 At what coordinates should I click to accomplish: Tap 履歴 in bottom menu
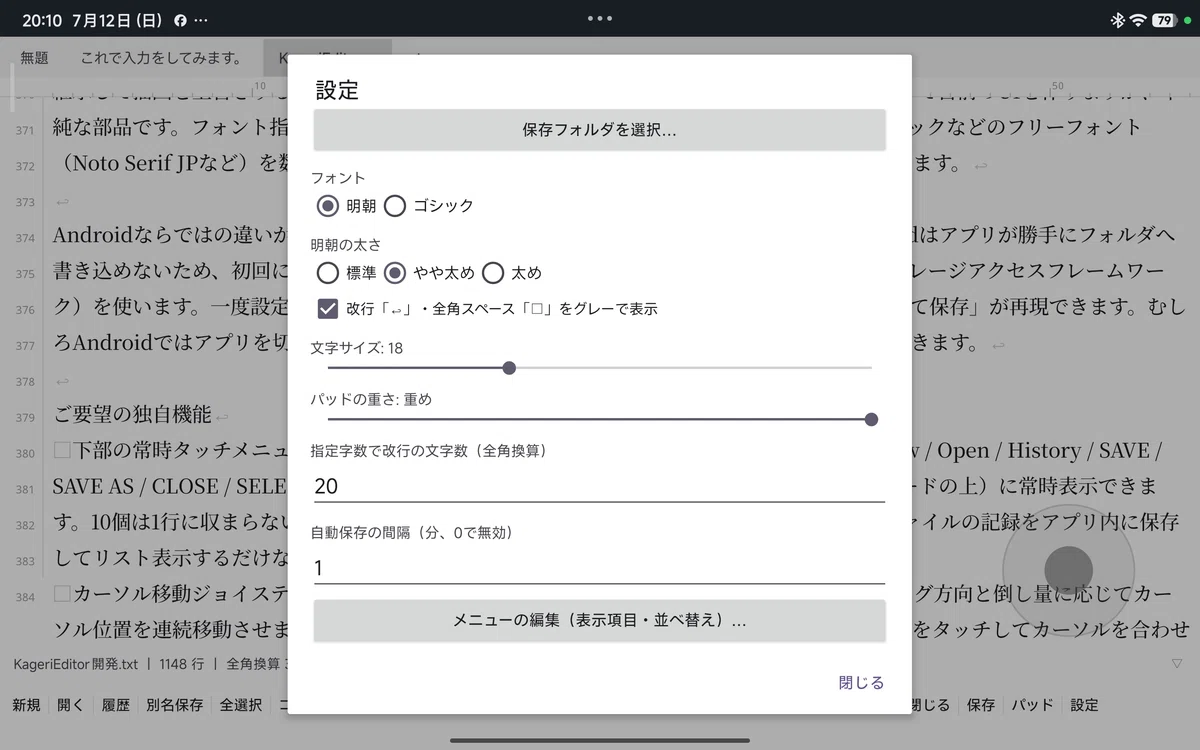coord(116,705)
